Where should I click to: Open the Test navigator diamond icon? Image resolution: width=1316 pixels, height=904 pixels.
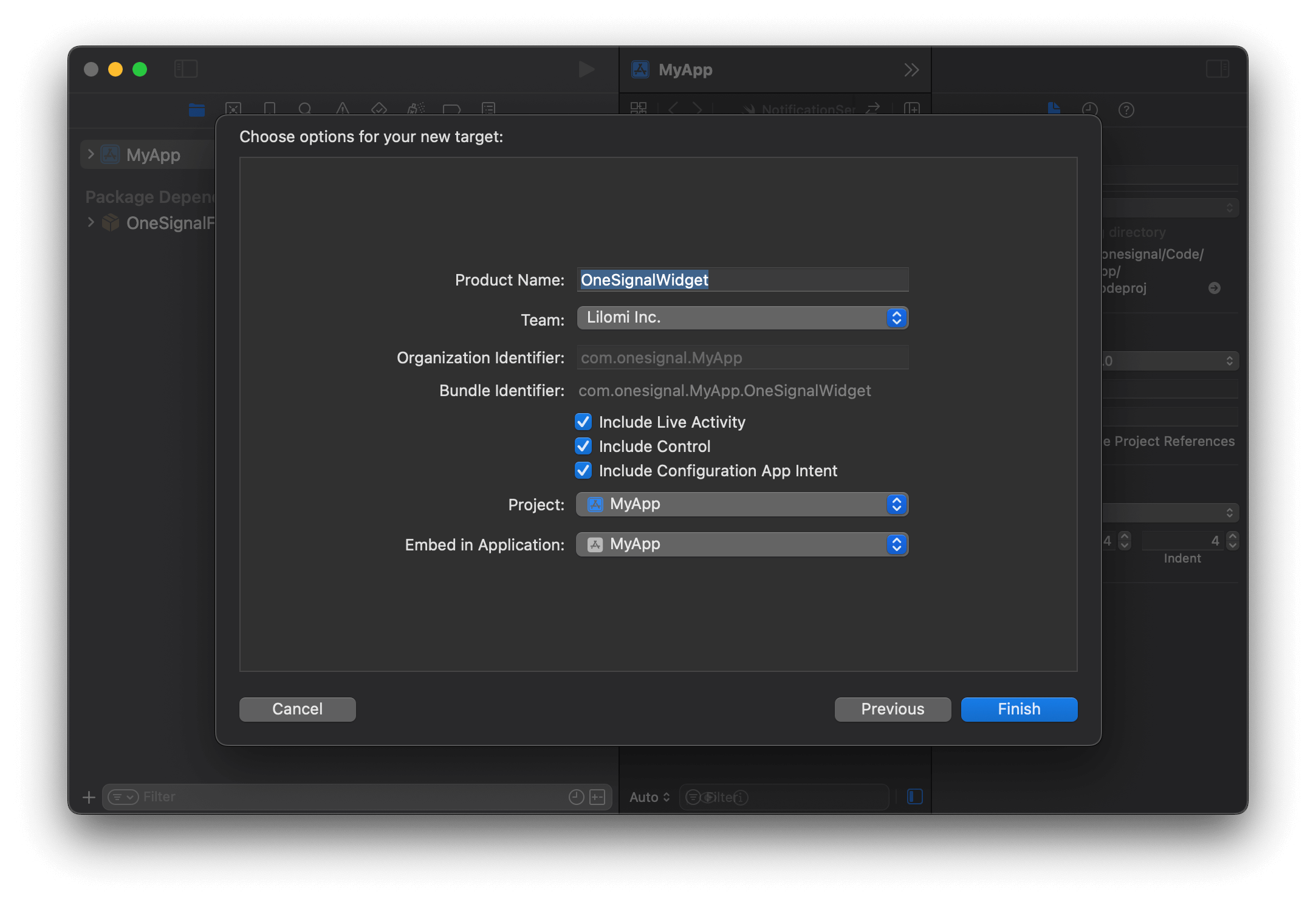[379, 109]
